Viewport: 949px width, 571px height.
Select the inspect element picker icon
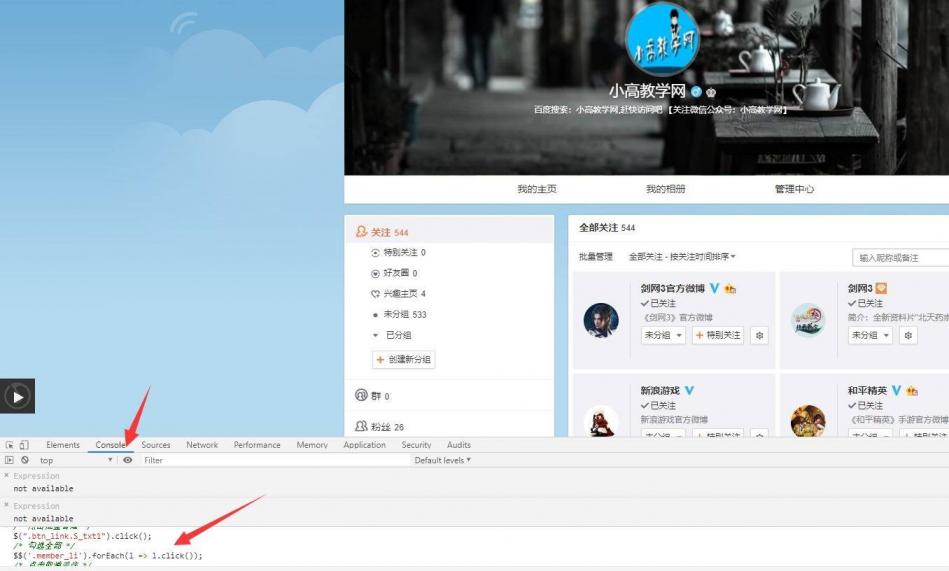pos(10,445)
